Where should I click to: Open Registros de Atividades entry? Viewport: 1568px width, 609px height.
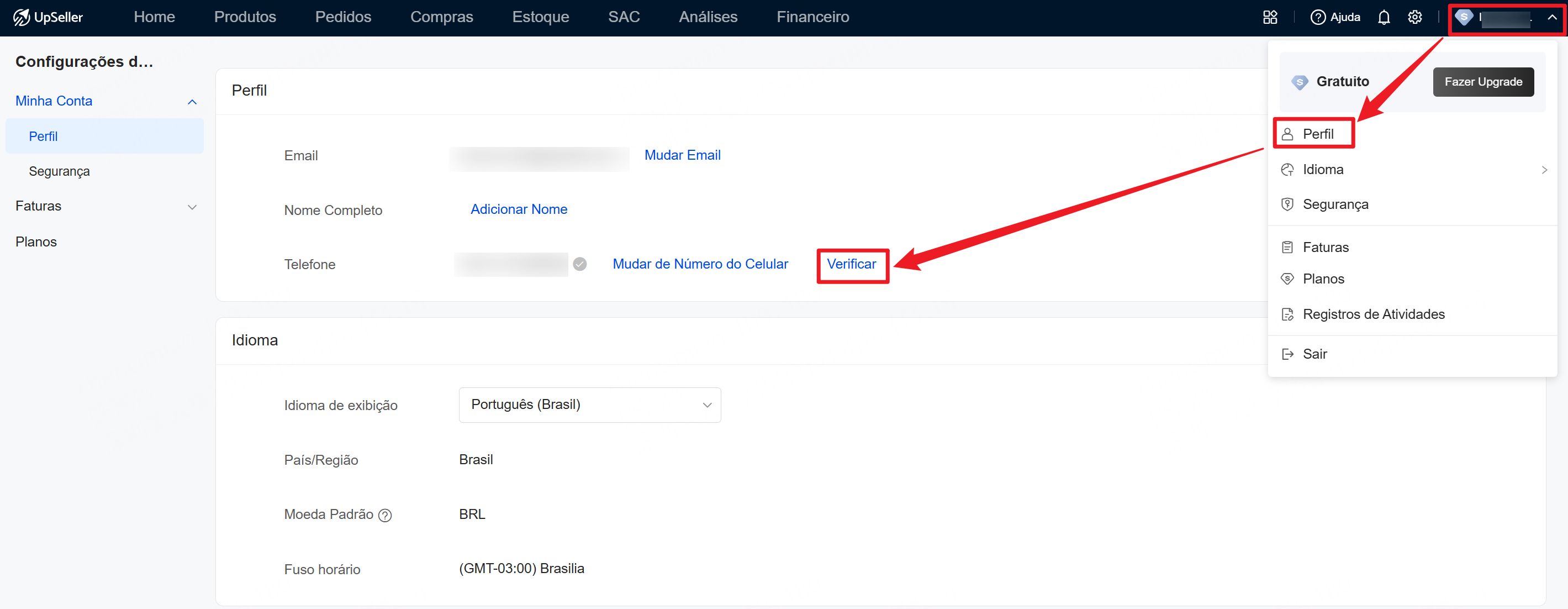[x=1373, y=314]
